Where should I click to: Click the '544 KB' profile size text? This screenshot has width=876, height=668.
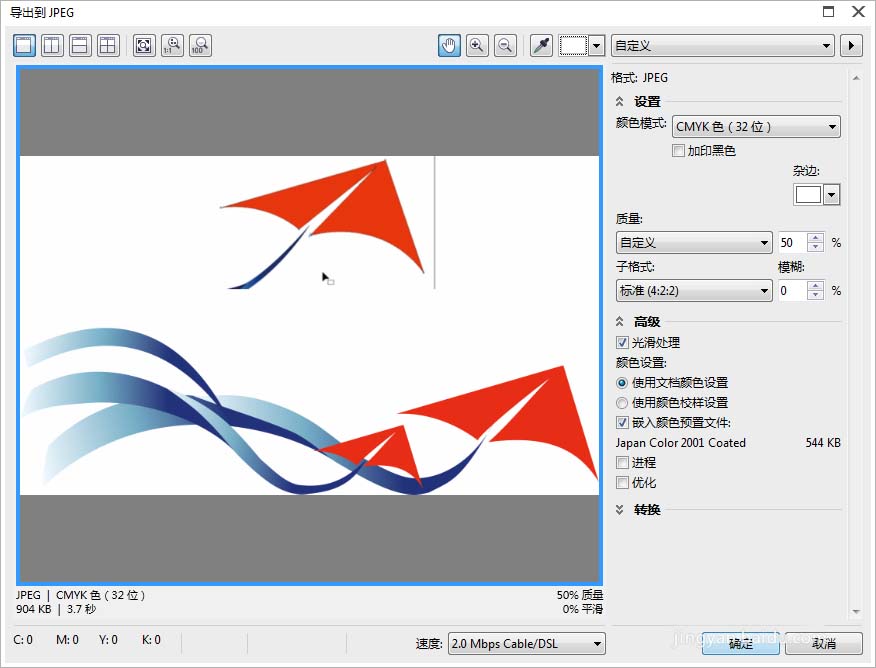point(823,443)
